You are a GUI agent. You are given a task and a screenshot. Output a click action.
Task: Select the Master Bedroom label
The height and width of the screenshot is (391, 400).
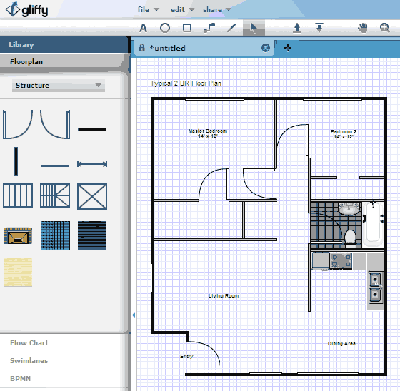click(208, 133)
